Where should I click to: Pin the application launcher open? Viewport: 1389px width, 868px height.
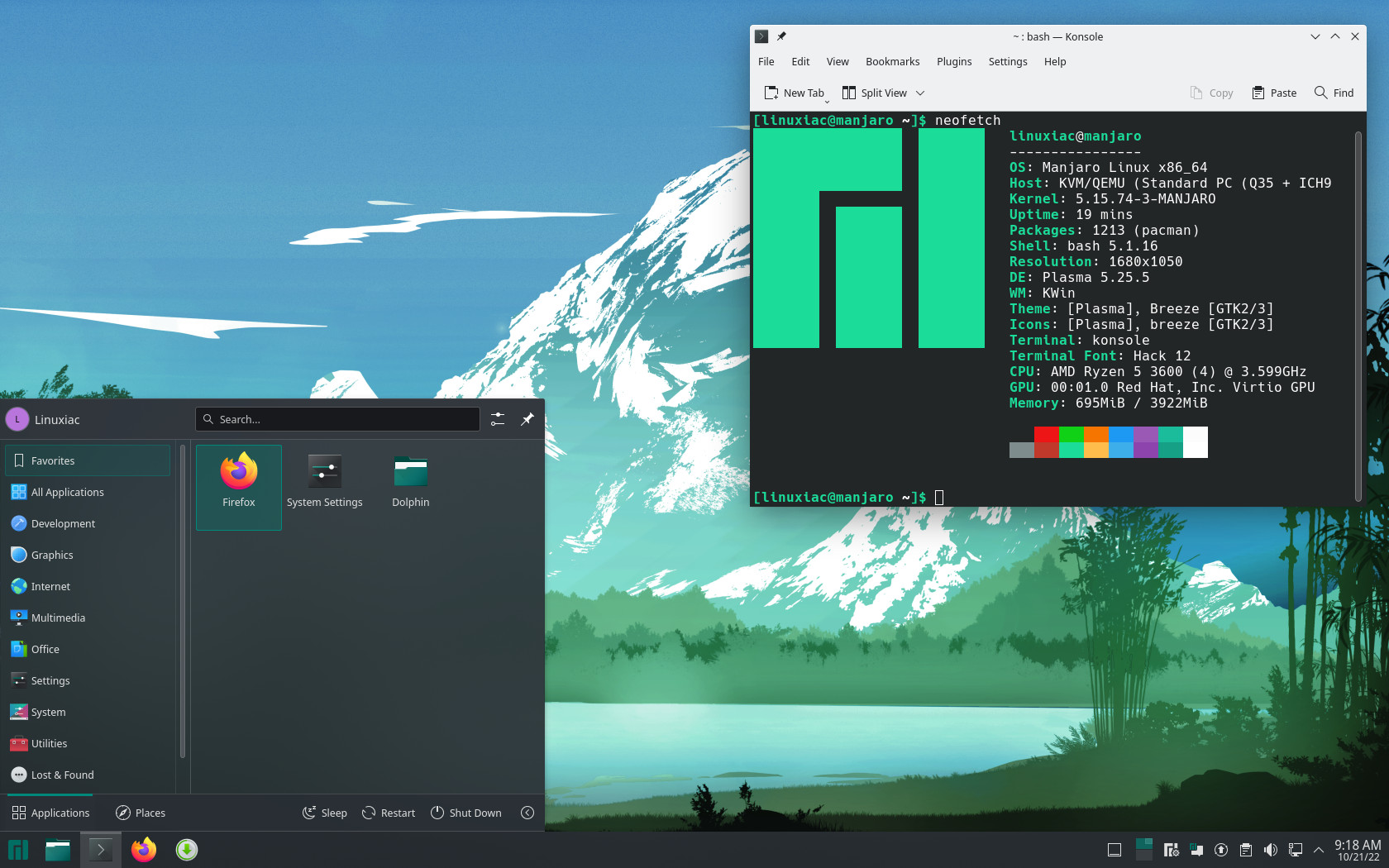pyautogui.click(x=527, y=419)
